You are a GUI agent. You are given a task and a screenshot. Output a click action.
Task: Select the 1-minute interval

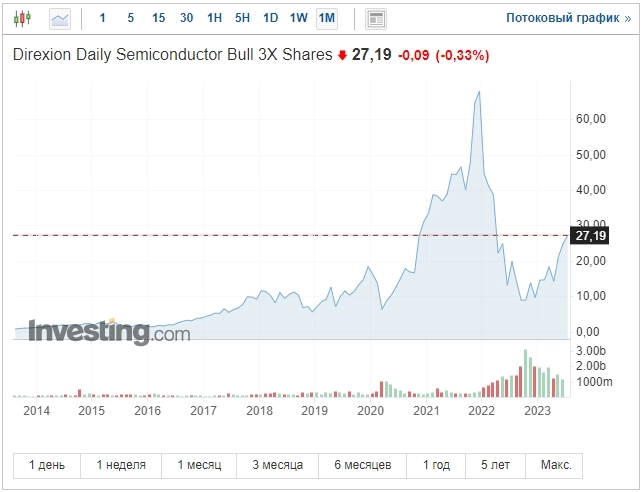[102, 18]
